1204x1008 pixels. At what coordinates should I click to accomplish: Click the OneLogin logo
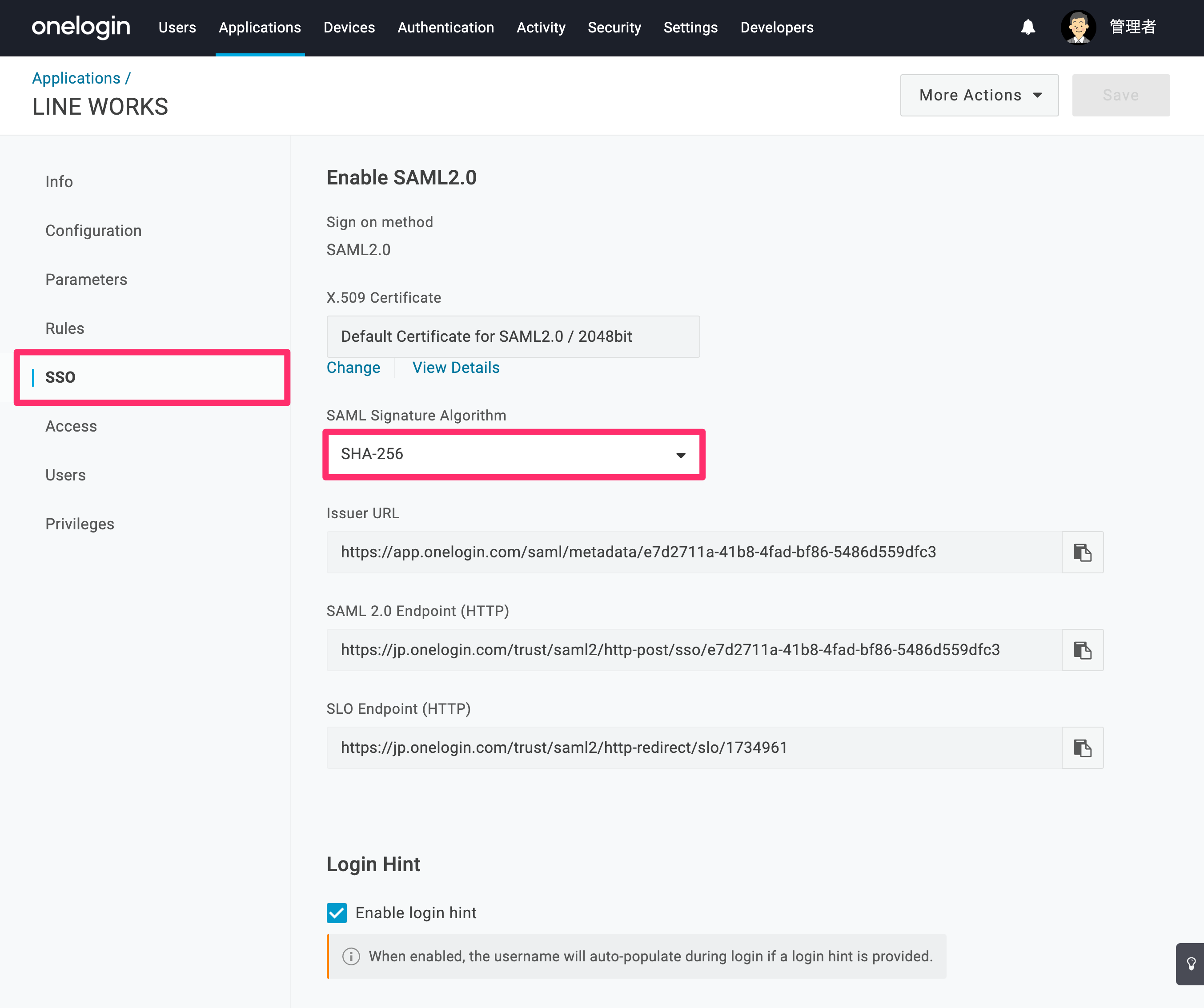(81, 27)
